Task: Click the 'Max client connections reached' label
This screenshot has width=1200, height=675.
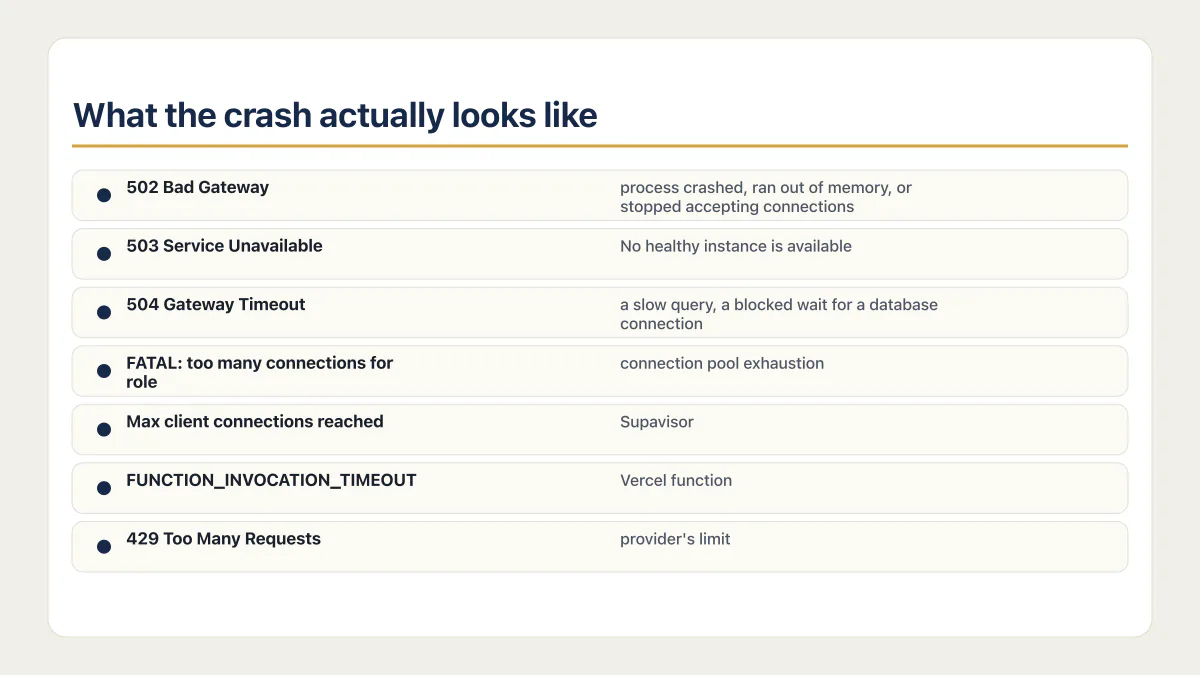Action: (255, 421)
